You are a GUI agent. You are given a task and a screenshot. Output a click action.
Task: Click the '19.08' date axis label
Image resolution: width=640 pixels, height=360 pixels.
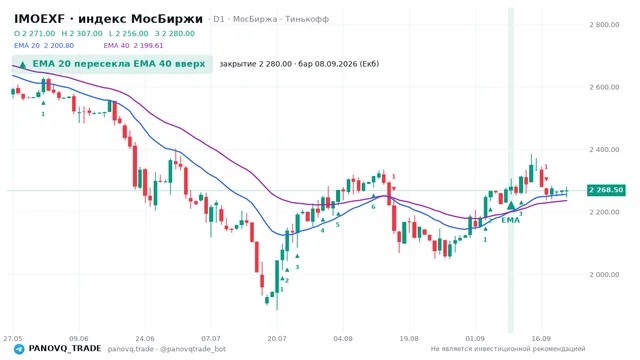(x=409, y=338)
